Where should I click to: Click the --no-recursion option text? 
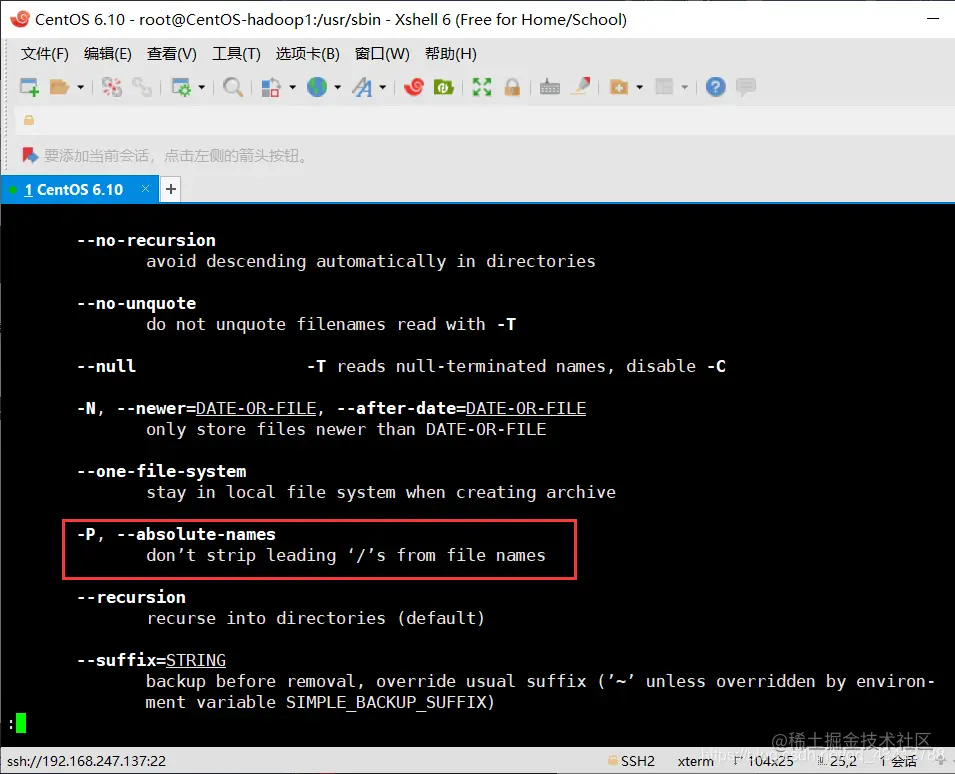coord(146,241)
